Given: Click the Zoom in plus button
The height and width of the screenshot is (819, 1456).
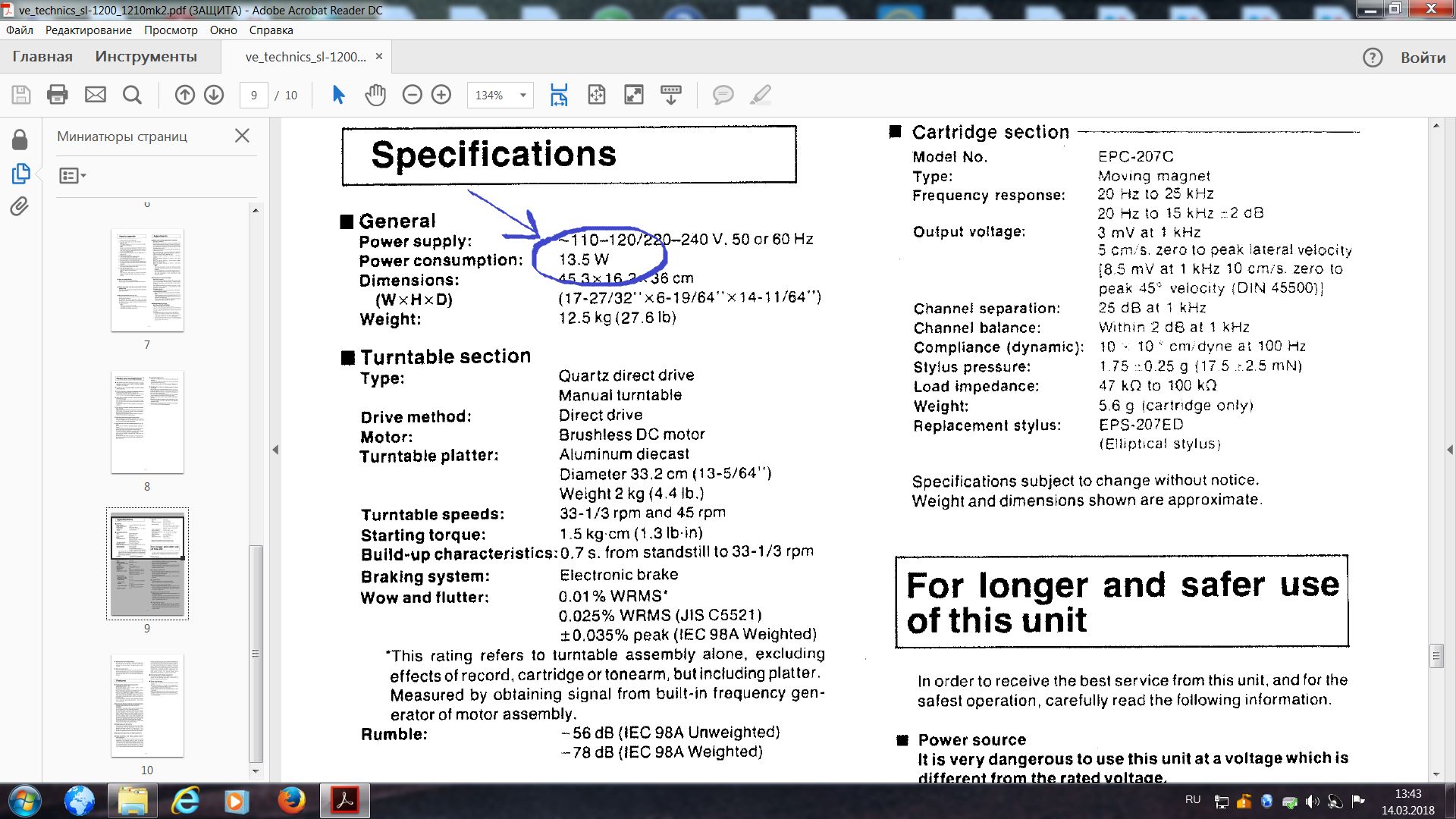Looking at the screenshot, I should [441, 95].
